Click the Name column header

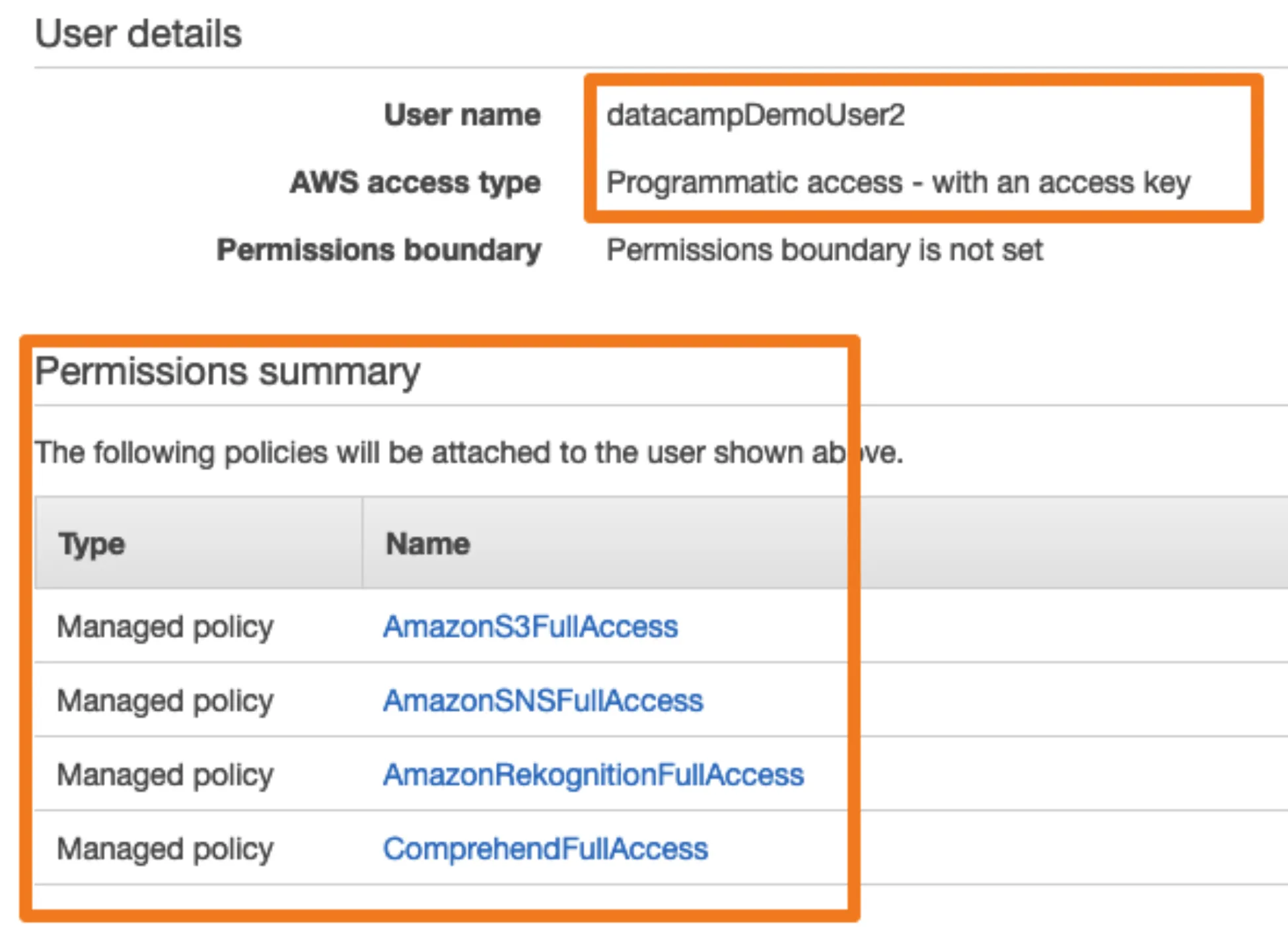click(x=428, y=544)
